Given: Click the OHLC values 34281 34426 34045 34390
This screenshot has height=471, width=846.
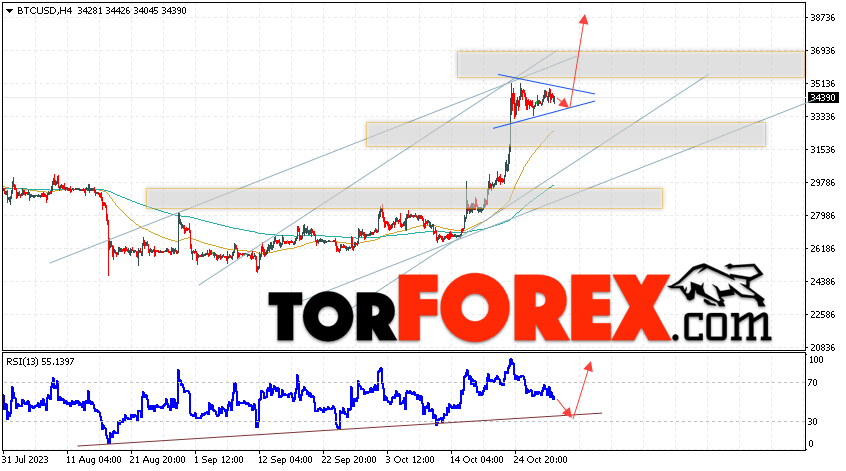Looking at the screenshot, I should (132, 11).
